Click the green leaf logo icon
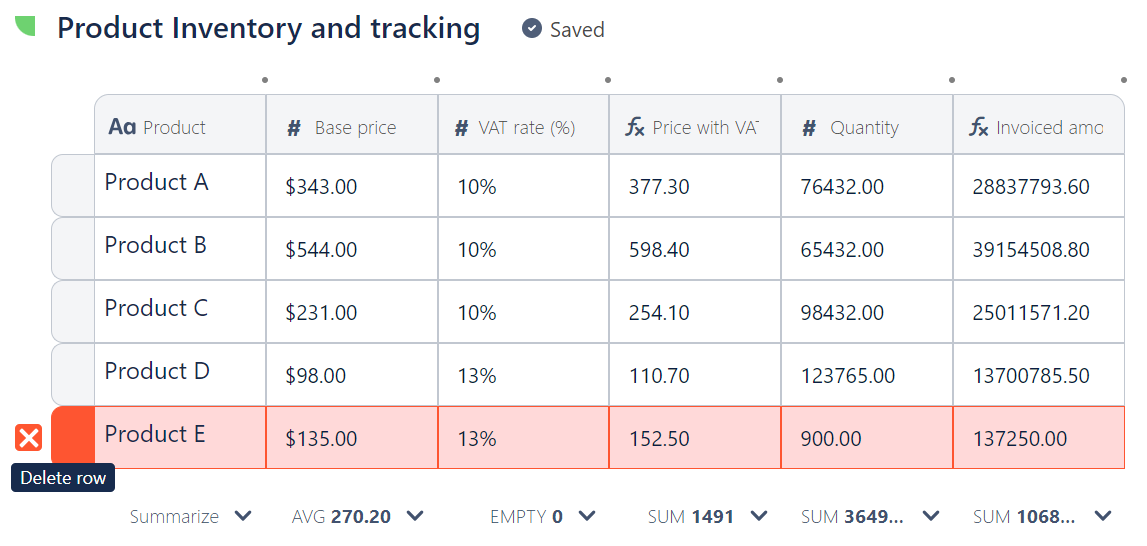The height and width of the screenshot is (546, 1147). point(25,26)
